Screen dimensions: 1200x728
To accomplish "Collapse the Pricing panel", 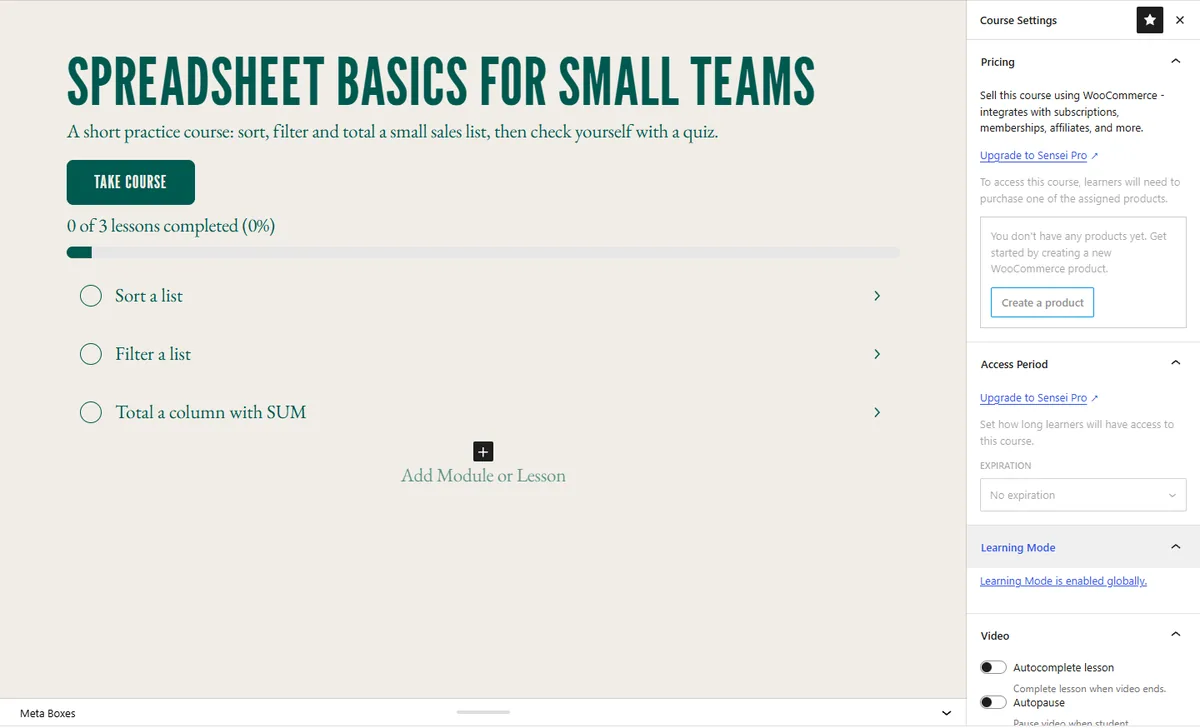I will pyautogui.click(x=1176, y=61).
